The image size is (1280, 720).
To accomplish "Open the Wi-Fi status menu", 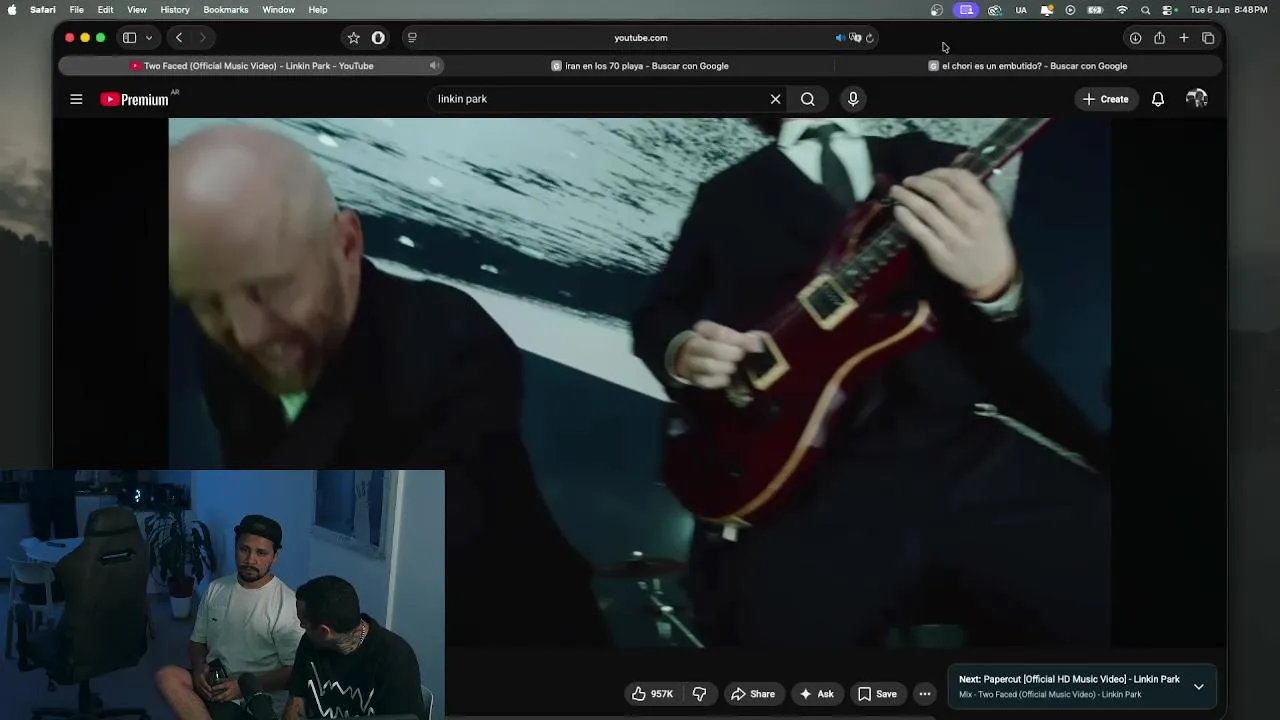I will point(1122,10).
